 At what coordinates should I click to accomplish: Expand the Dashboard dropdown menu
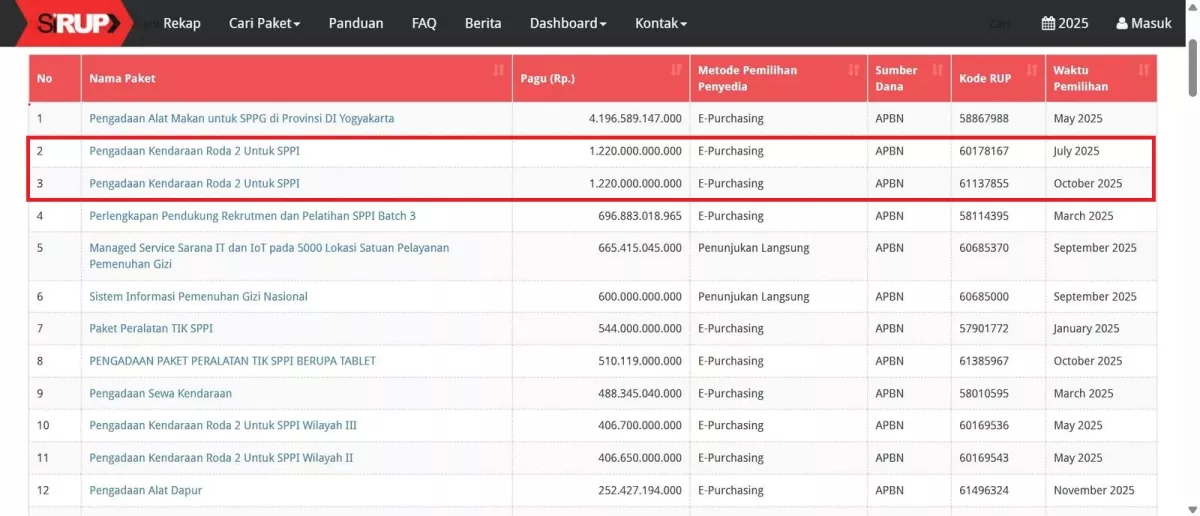[x=567, y=23]
